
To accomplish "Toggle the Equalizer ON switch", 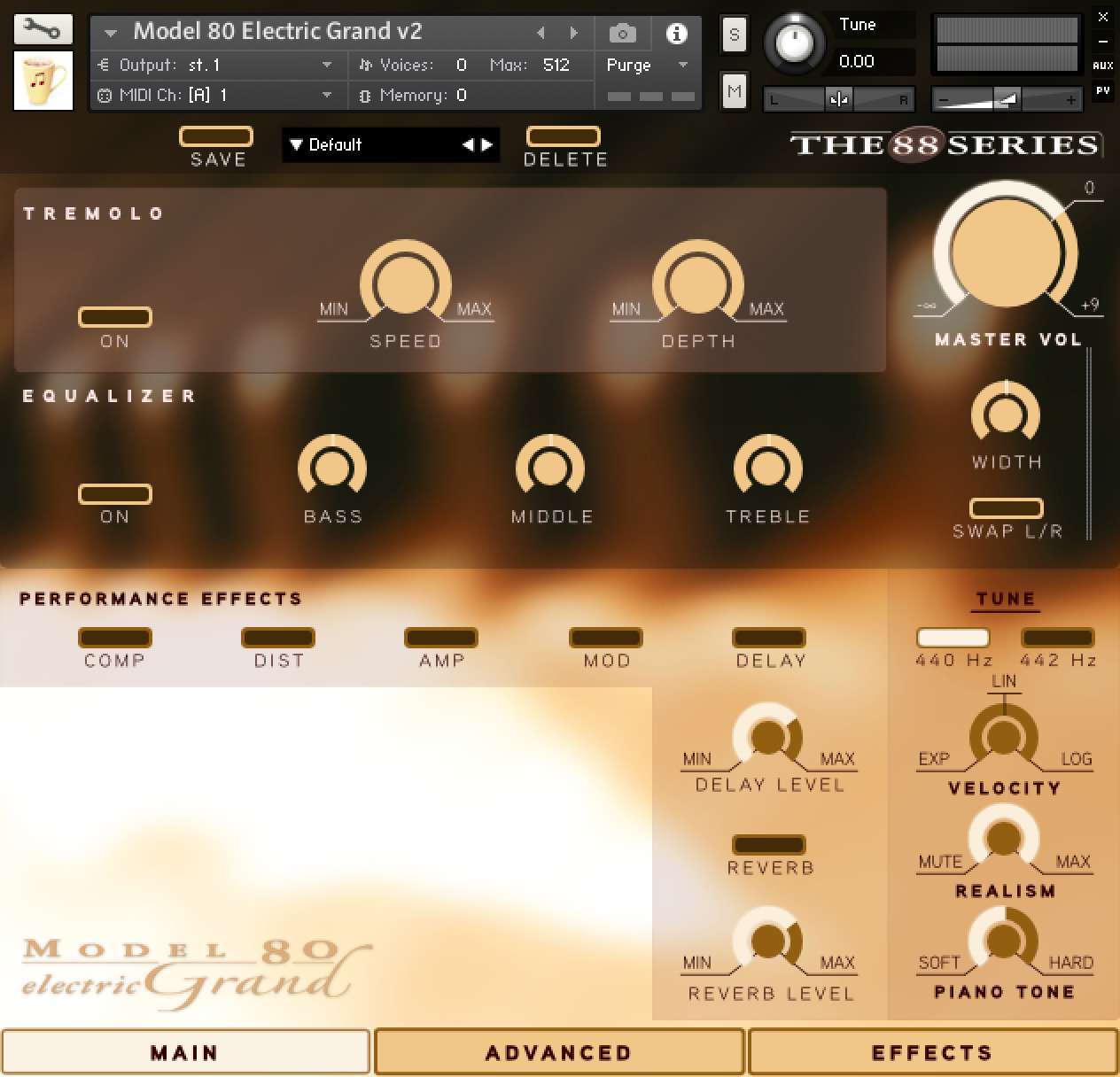I will tap(115, 494).
